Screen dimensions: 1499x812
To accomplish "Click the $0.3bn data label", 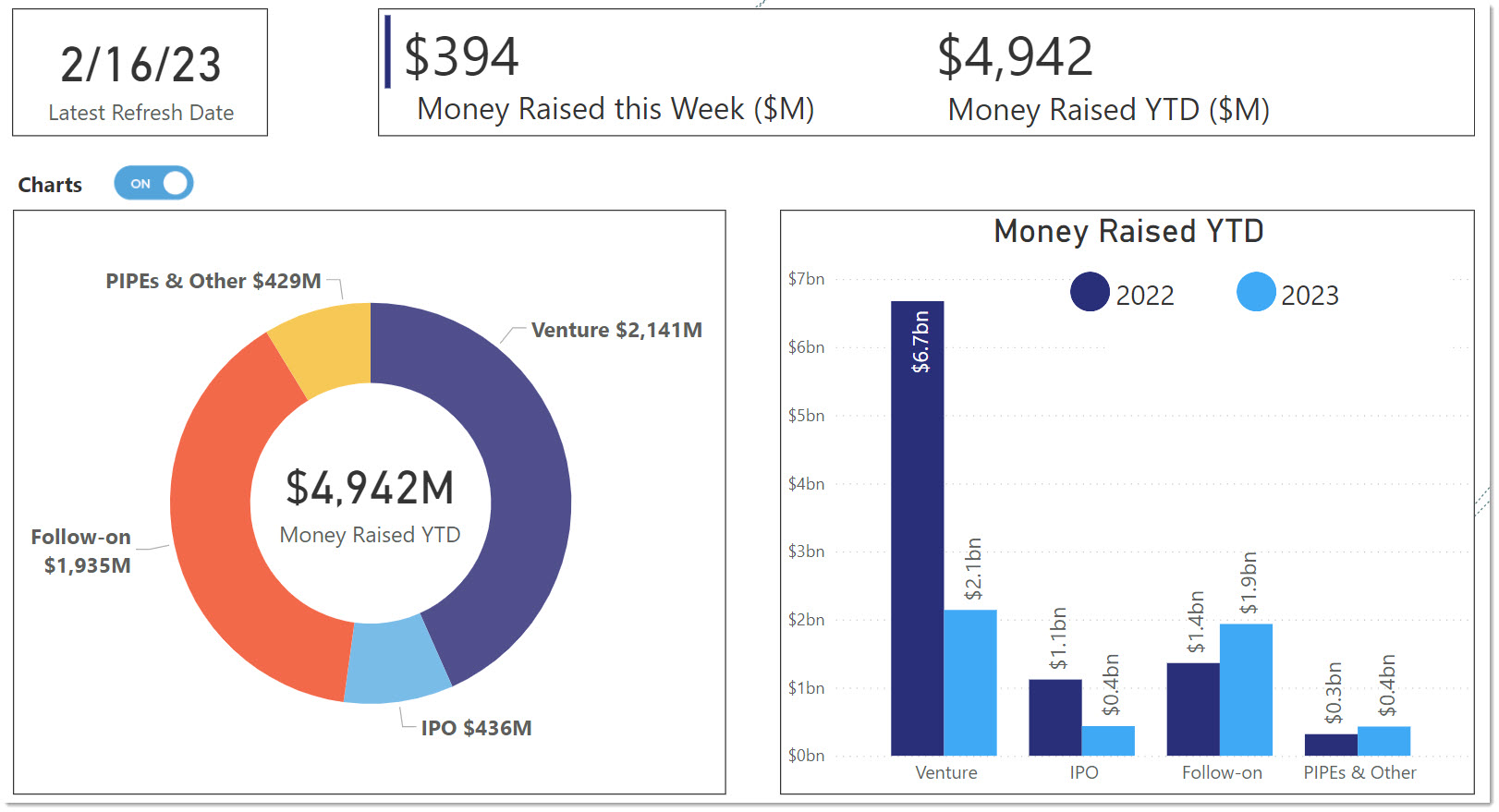I will click(x=1334, y=693).
